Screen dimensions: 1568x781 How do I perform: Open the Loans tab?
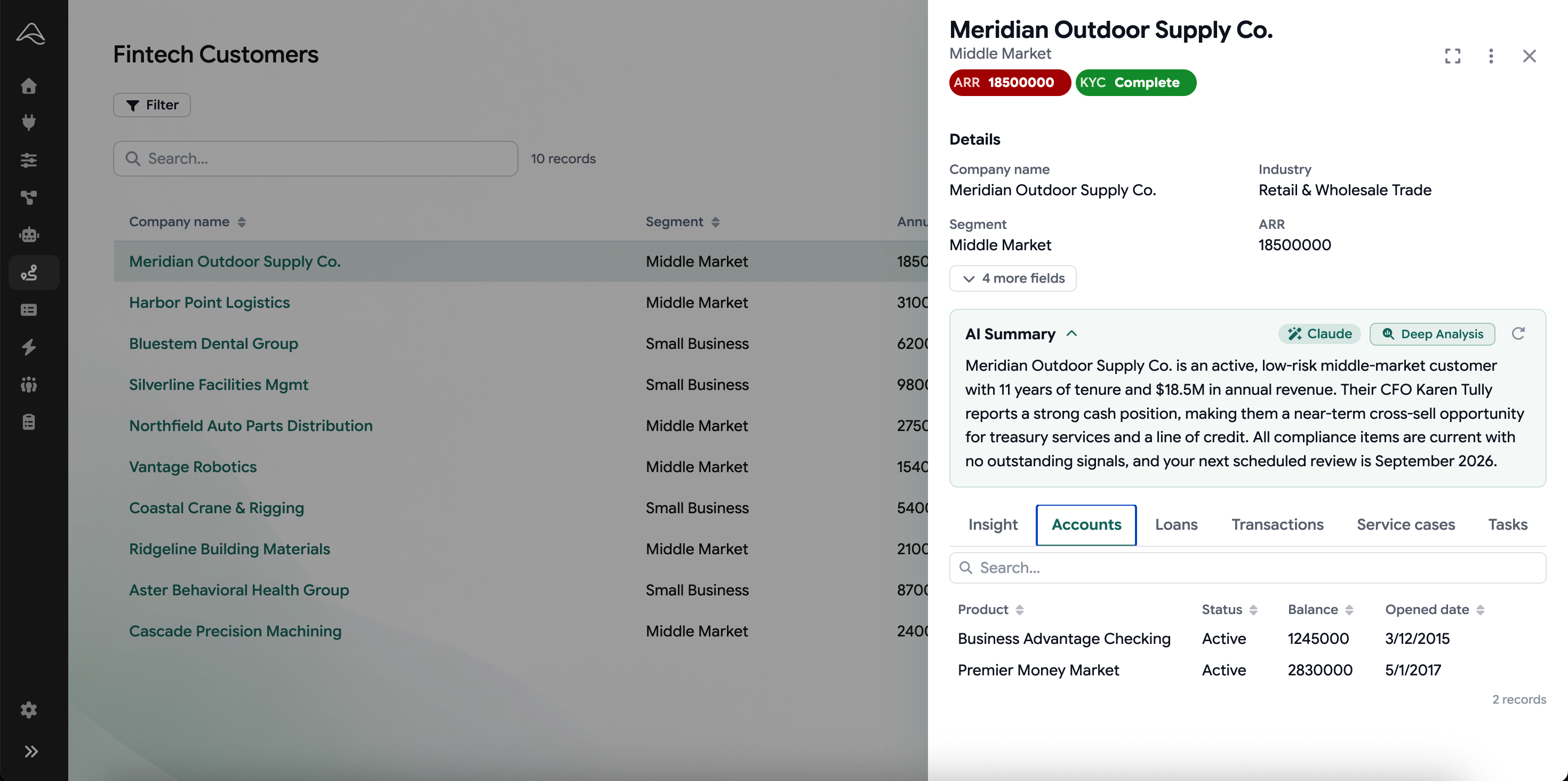(1176, 525)
